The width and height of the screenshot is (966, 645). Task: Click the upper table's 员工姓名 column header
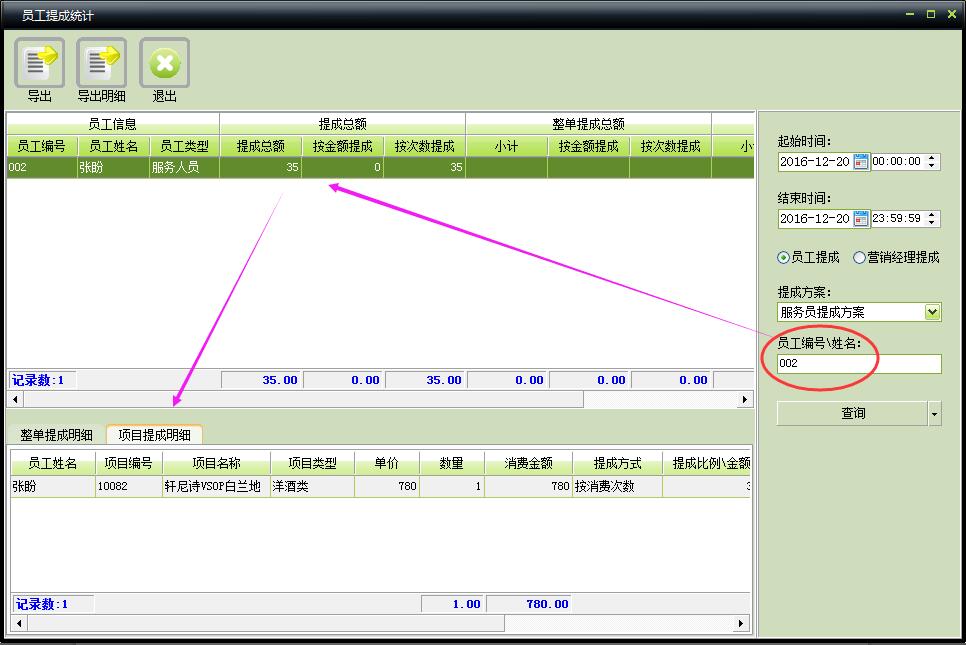tap(114, 147)
